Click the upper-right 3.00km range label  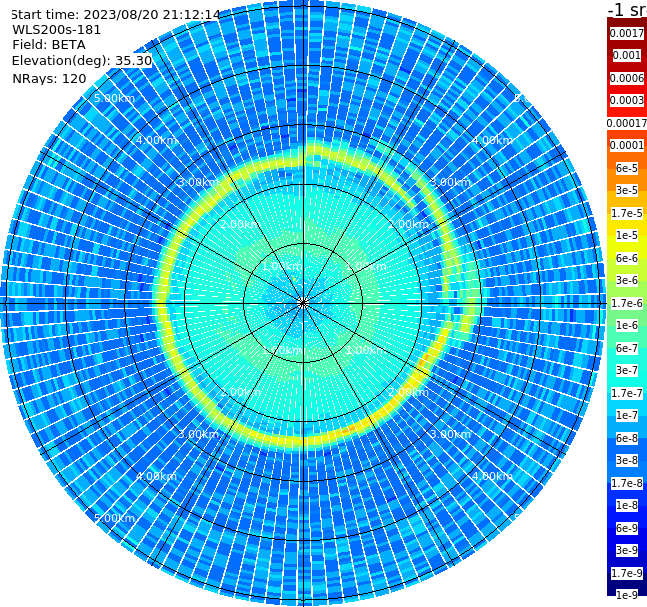450,182
